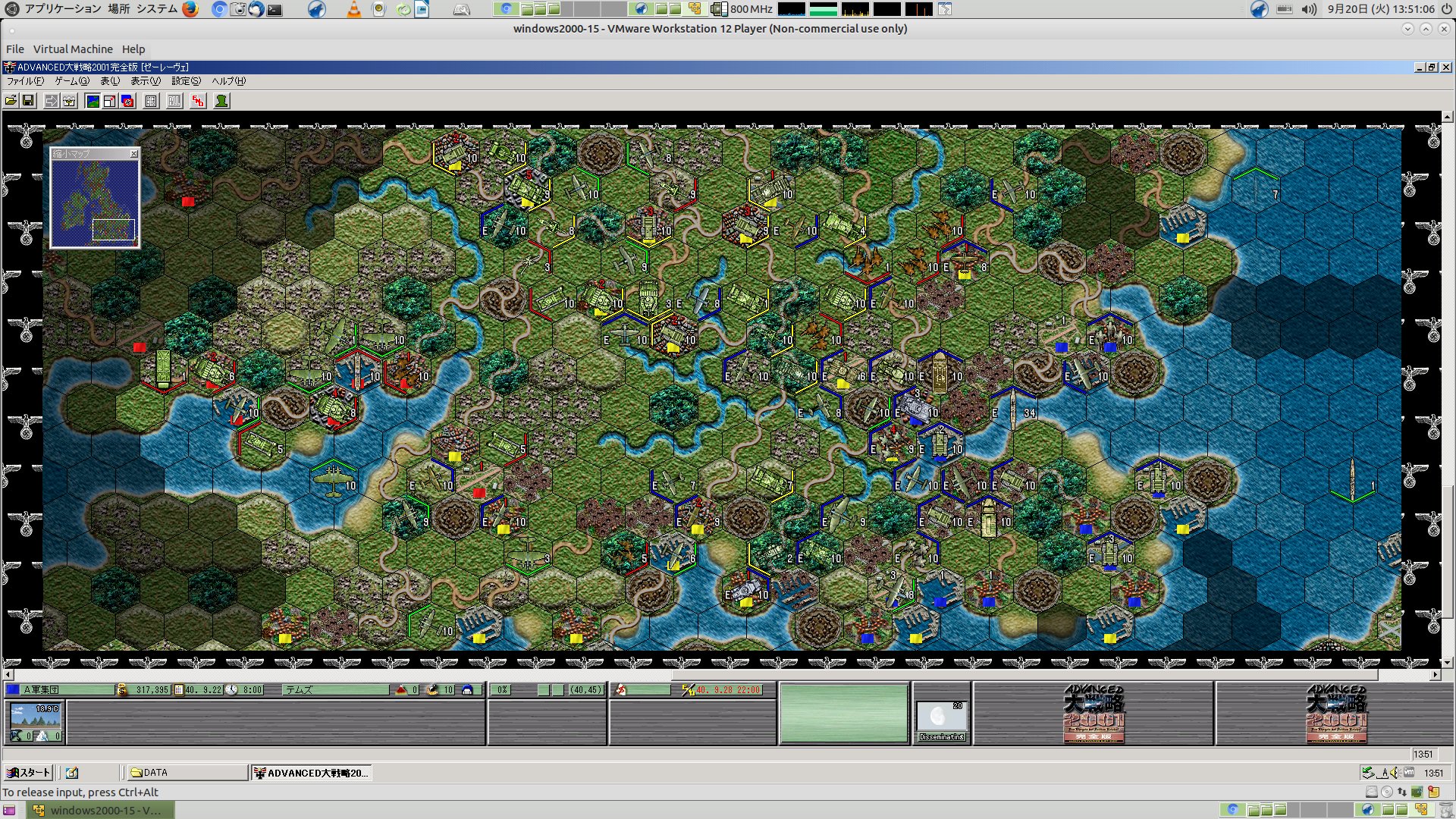
Task: Click the gray arrow next-unit toolbar icon
Action: (51, 101)
